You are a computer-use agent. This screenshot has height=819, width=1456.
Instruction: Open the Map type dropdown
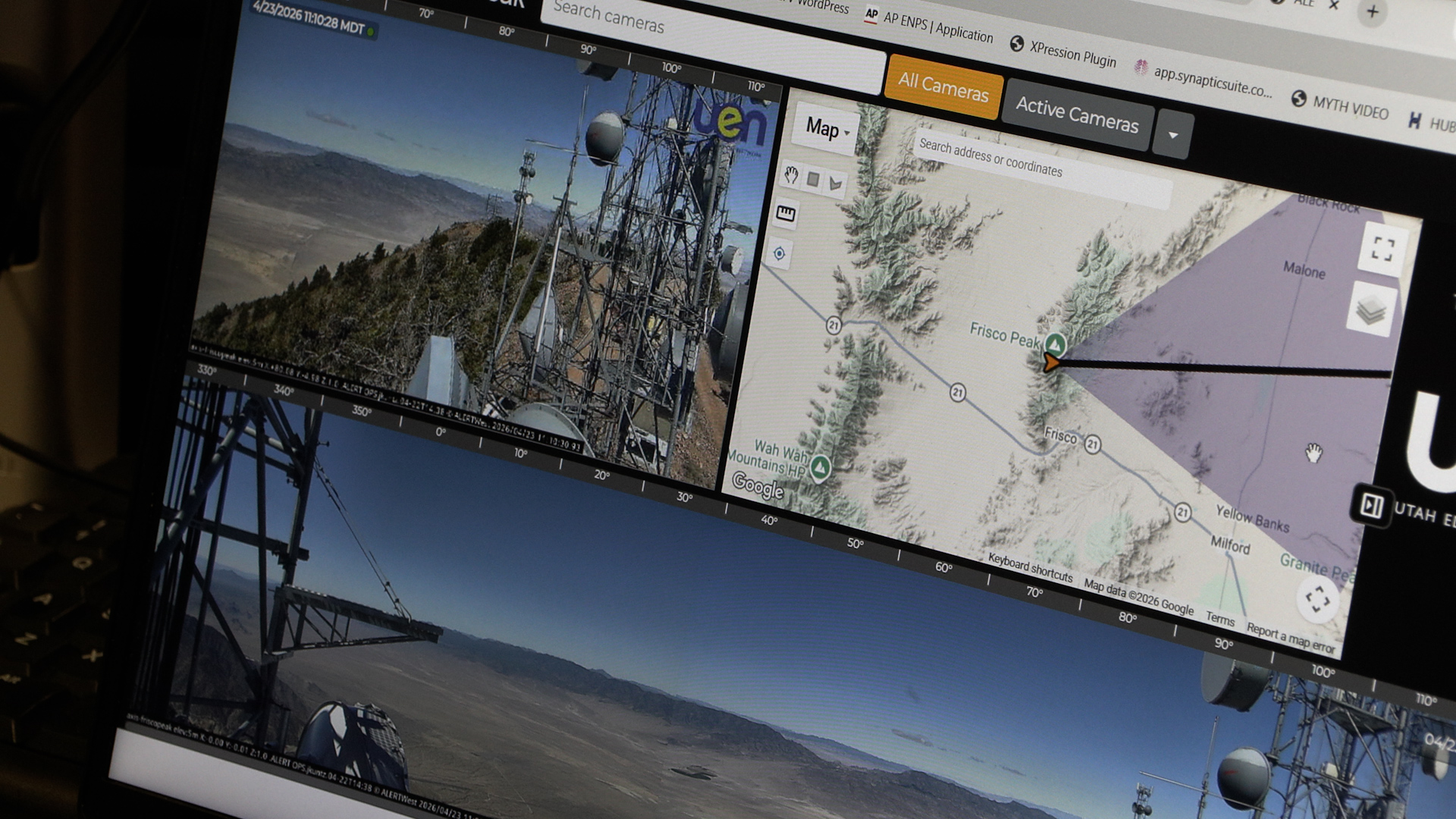[x=824, y=130]
